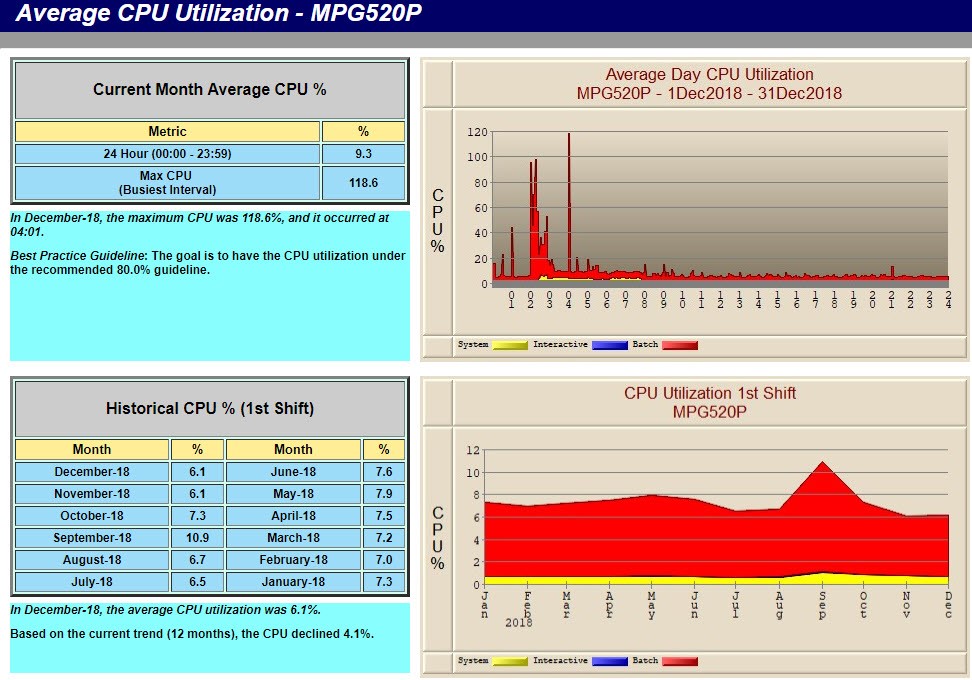The image size is (972, 680).
Task: Select the "Metric" column header
Action: click(167, 131)
